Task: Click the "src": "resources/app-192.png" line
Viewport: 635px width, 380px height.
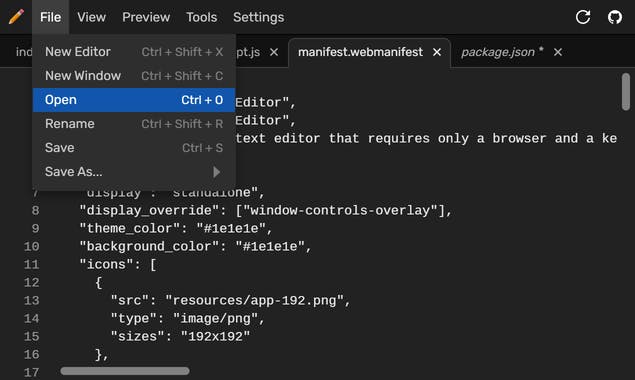Action: point(230,301)
